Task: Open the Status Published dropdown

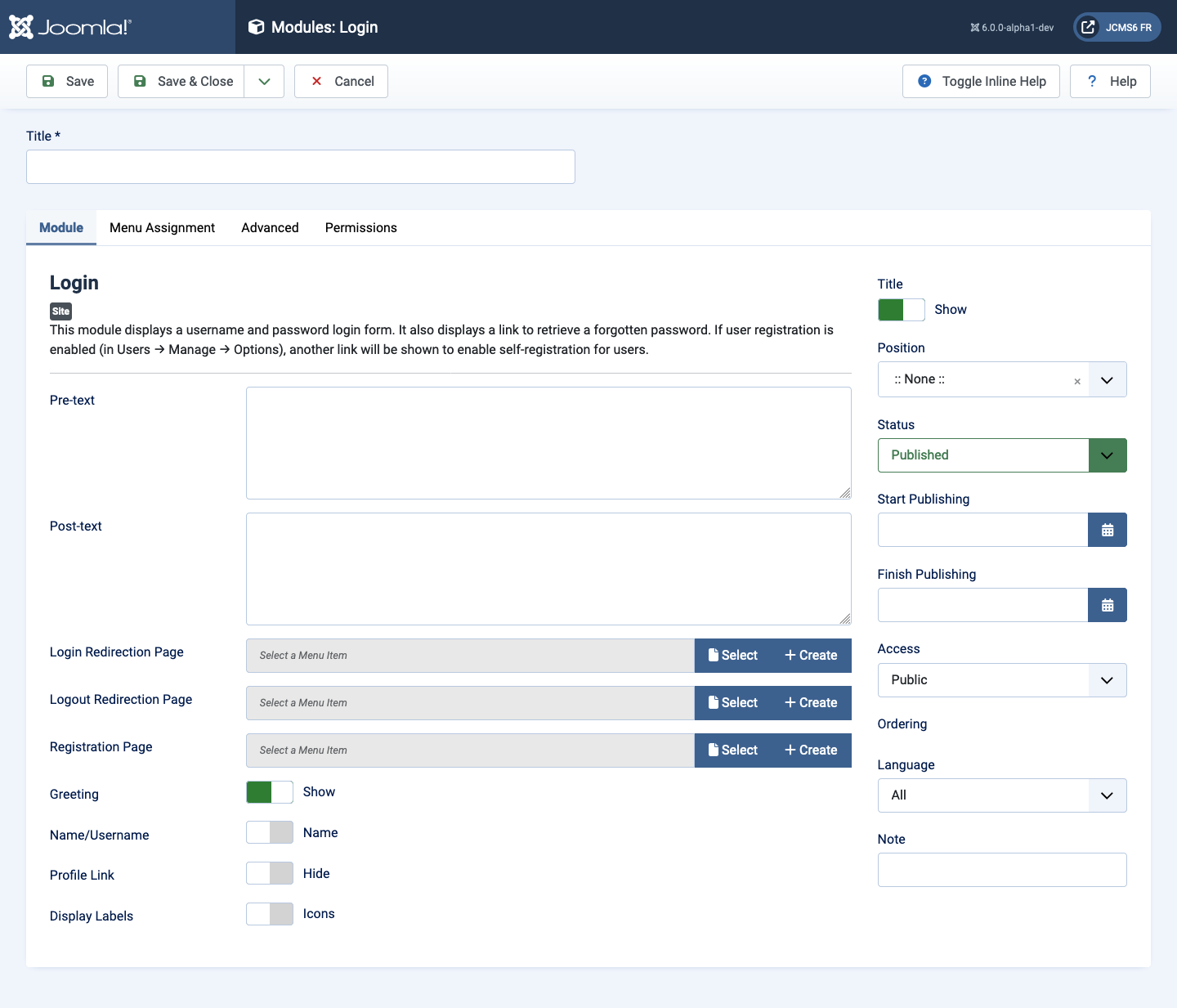Action: pos(1002,455)
